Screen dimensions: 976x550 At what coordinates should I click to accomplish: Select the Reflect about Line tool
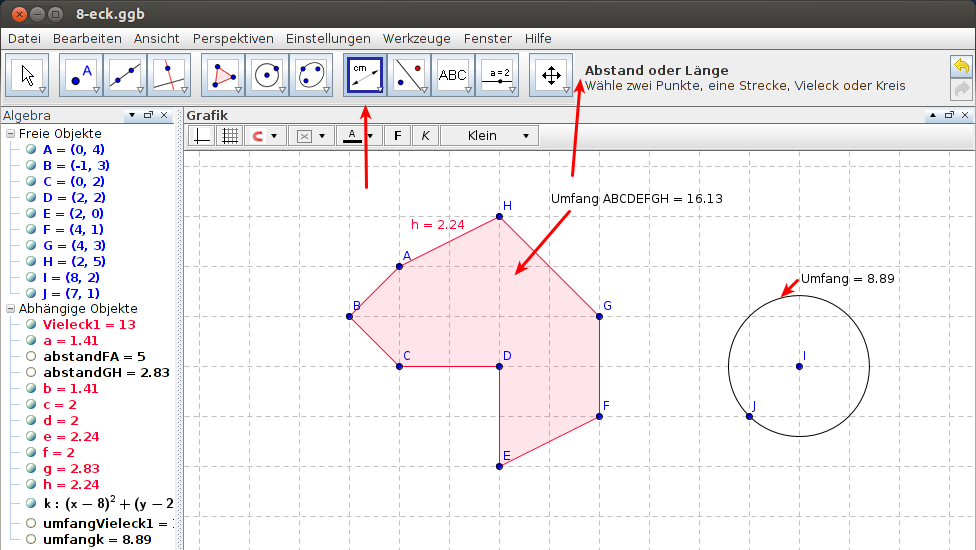(x=409, y=75)
